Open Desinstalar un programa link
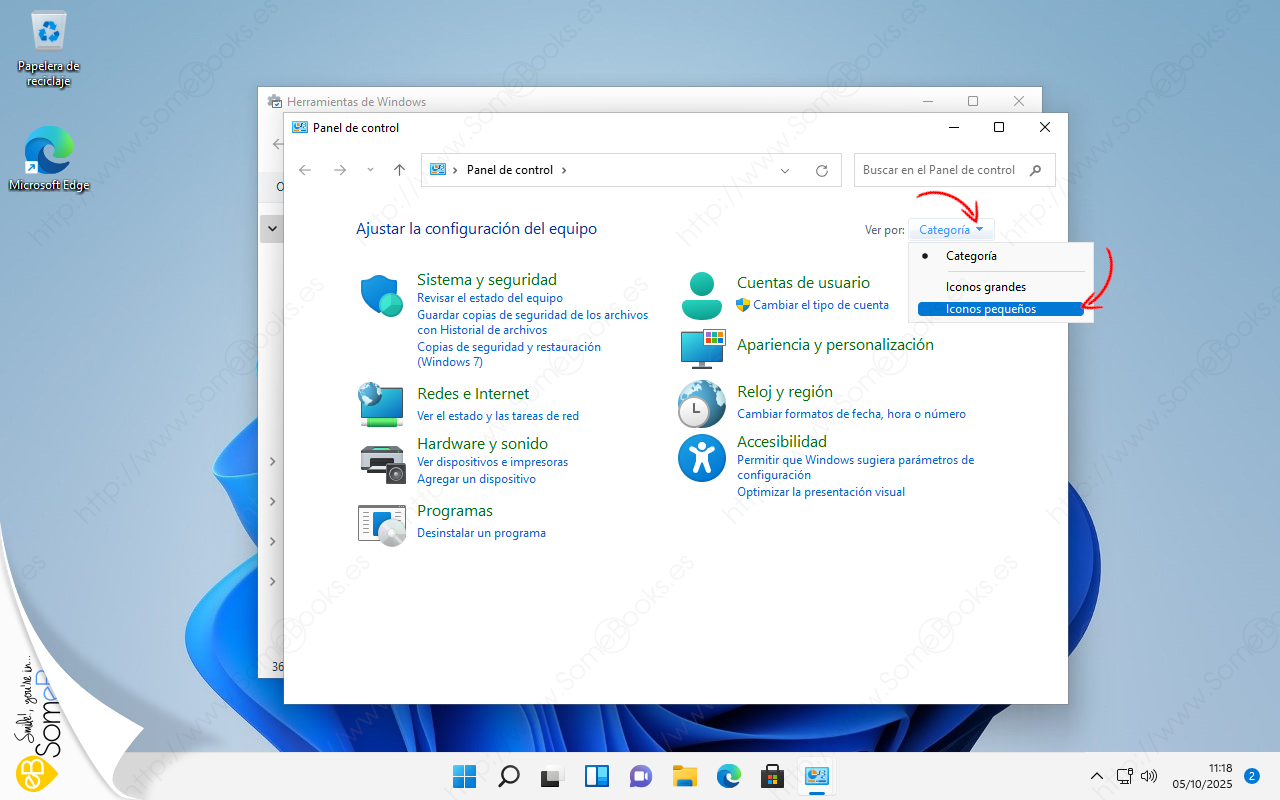The height and width of the screenshot is (800, 1280). (x=481, y=533)
